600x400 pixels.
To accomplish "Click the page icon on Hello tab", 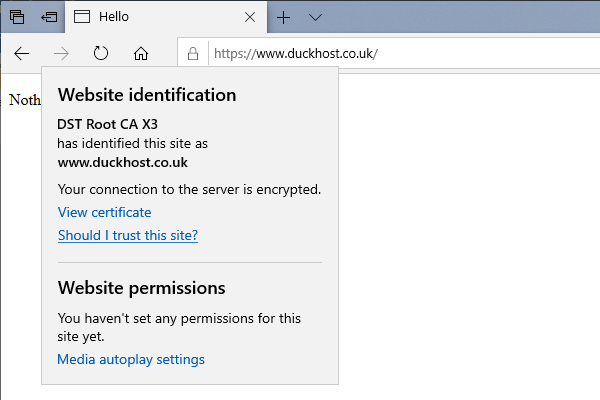I will pos(82,17).
